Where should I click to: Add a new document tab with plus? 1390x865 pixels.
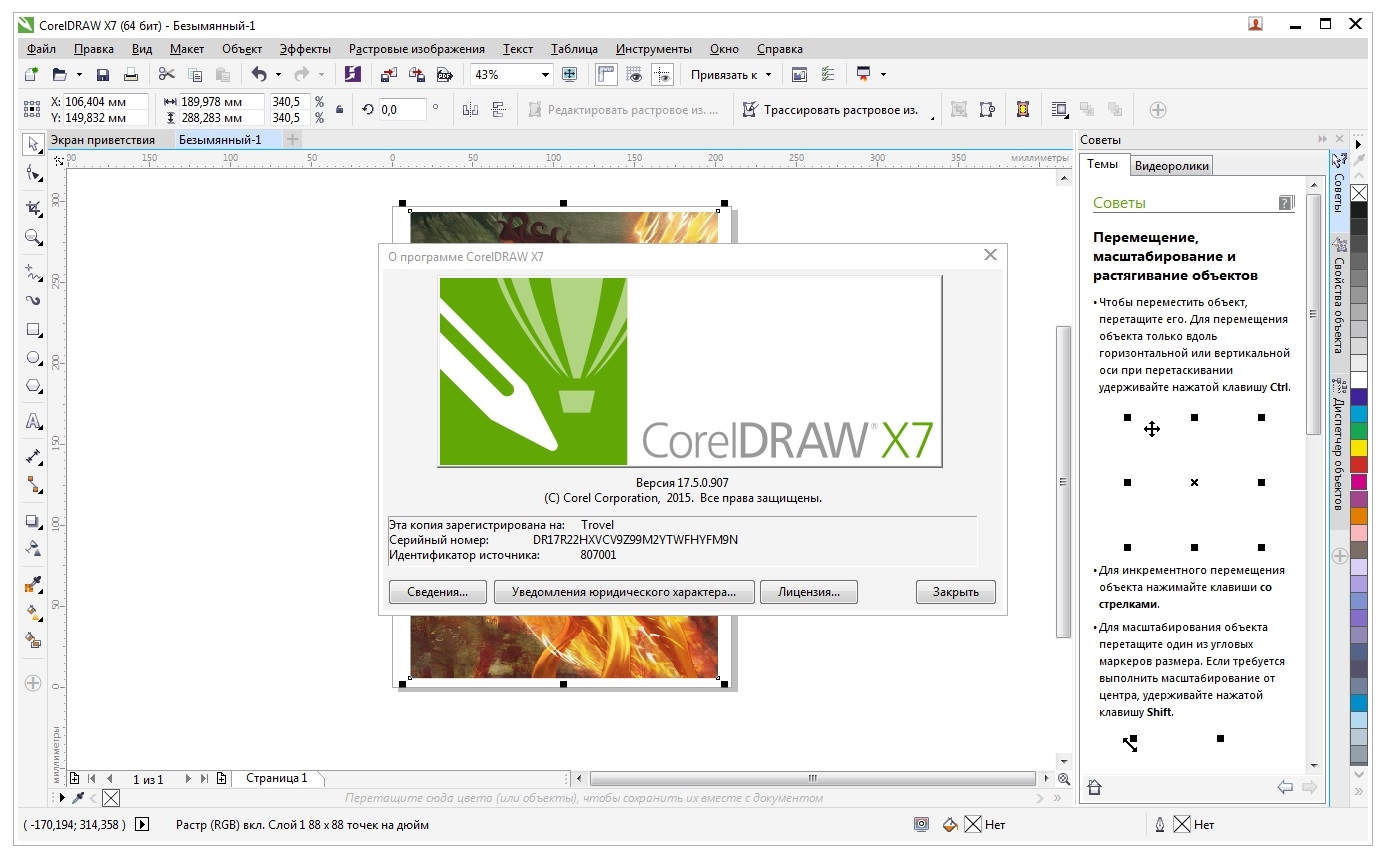tap(292, 140)
